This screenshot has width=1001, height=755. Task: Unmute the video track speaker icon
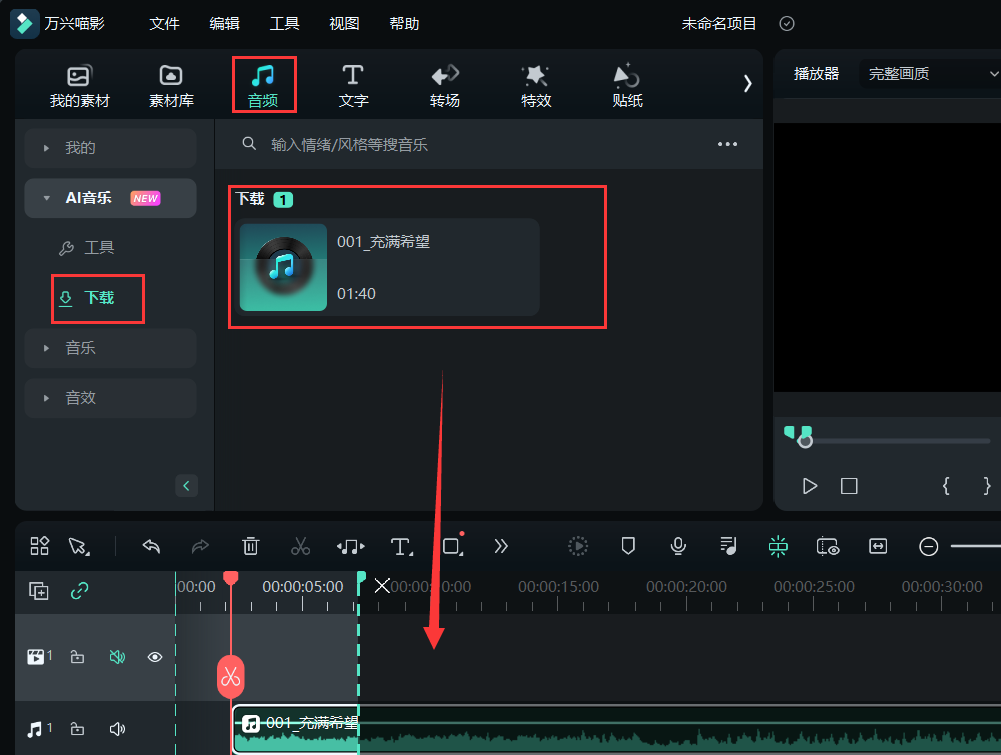pyautogui.click(x=117, y=657)
